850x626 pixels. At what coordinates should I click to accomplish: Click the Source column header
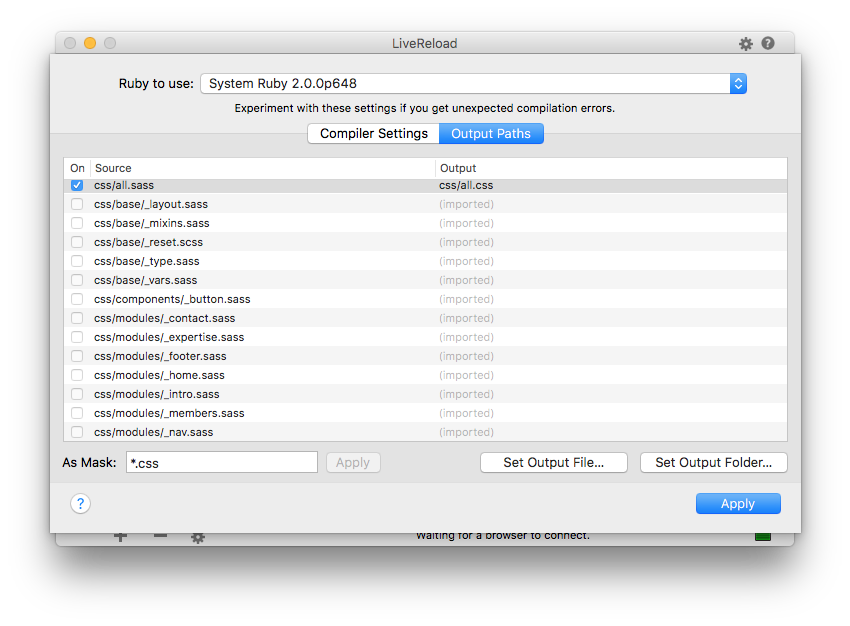click(263, 168)
